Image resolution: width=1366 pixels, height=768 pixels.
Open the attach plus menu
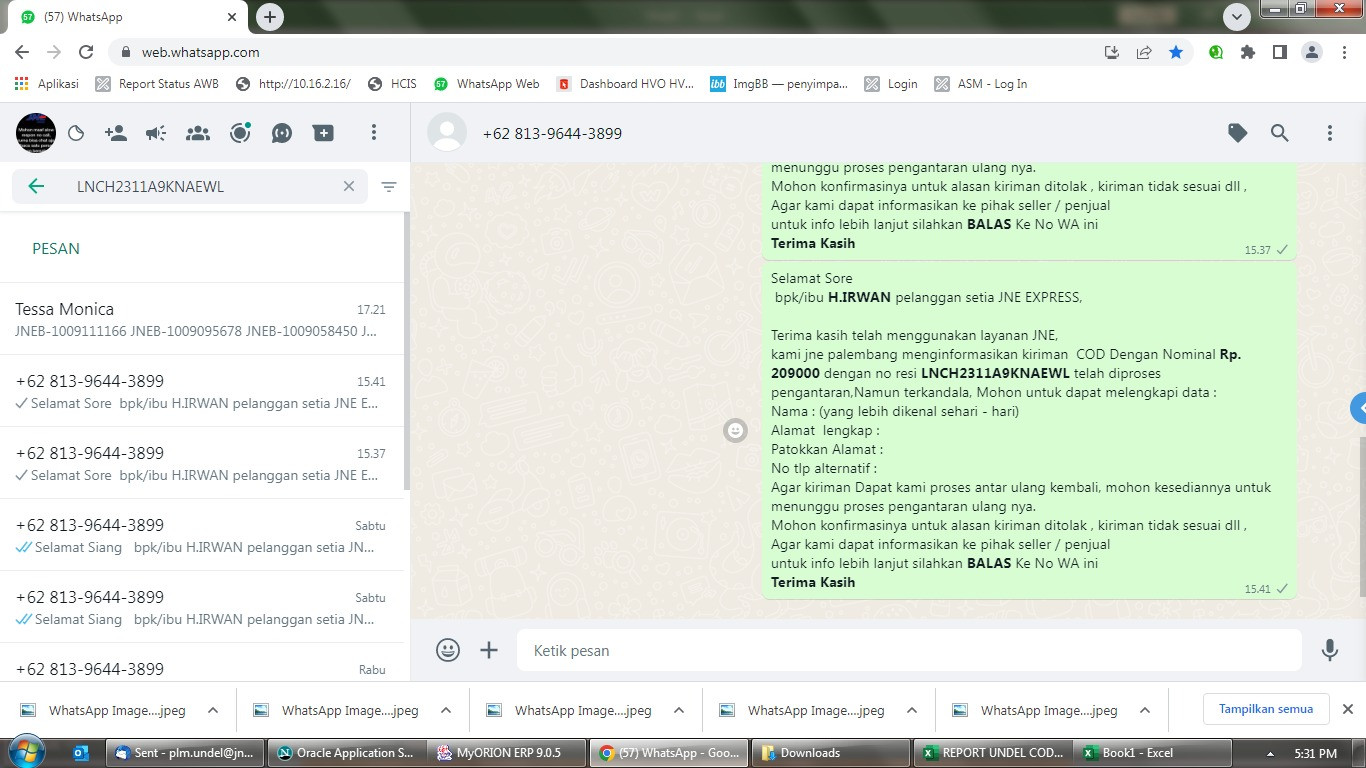coord(489,650)
